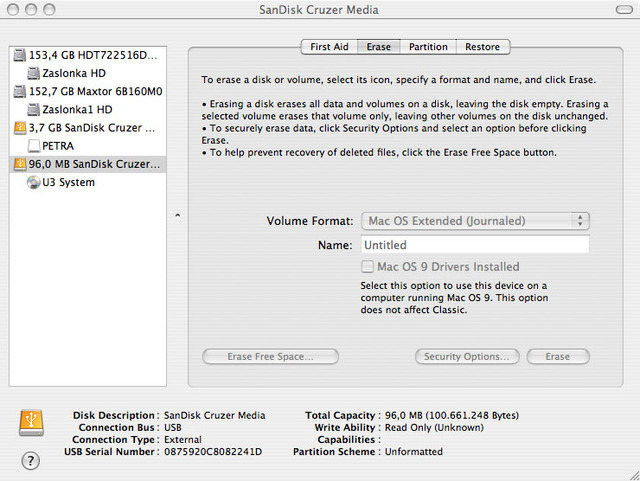Switch to the Erase tab
640x481 pixels.
point(378,47)
